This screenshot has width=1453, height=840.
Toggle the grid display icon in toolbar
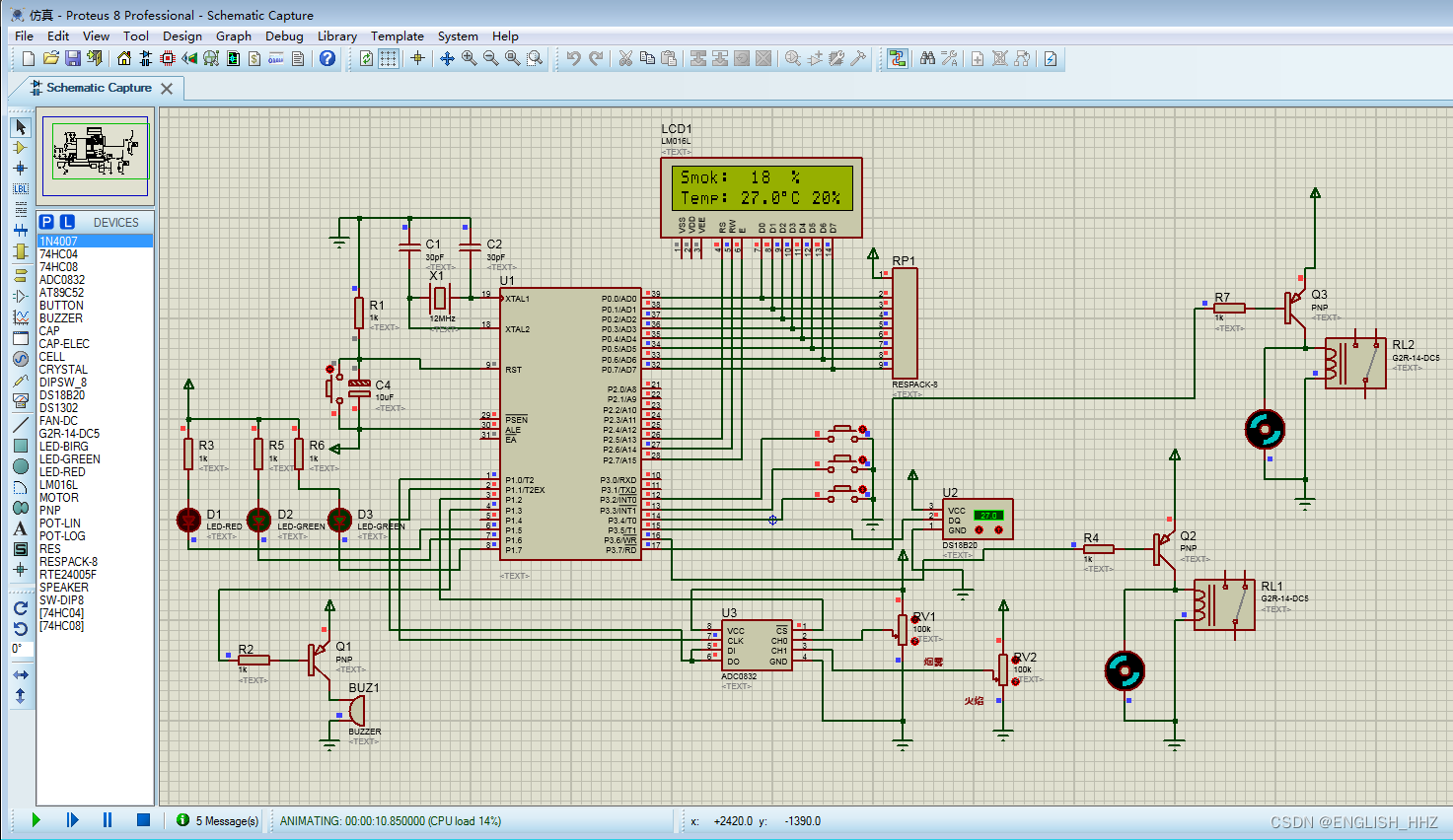(x=389, y=59)
